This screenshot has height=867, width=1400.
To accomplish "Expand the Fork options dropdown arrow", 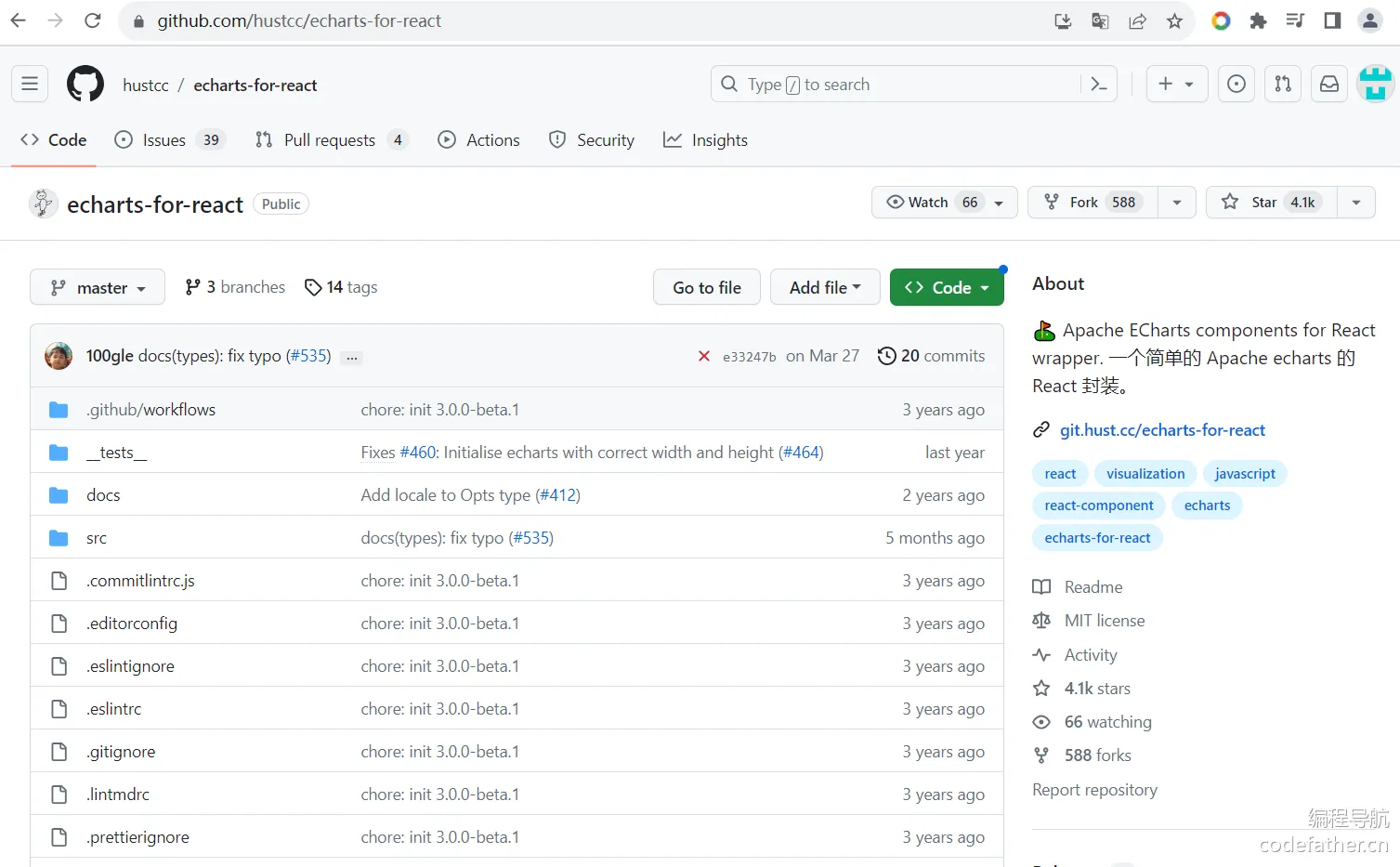I will tap(1177, 203).
